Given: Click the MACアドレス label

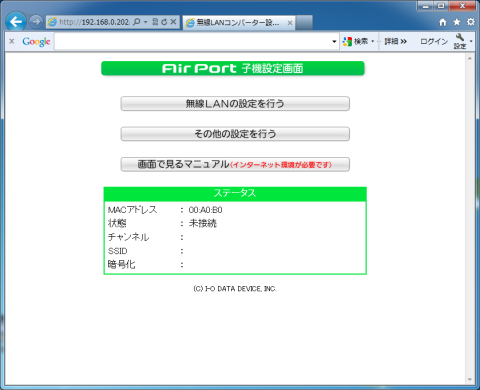Looking at the screenshot, I should 132,210.
